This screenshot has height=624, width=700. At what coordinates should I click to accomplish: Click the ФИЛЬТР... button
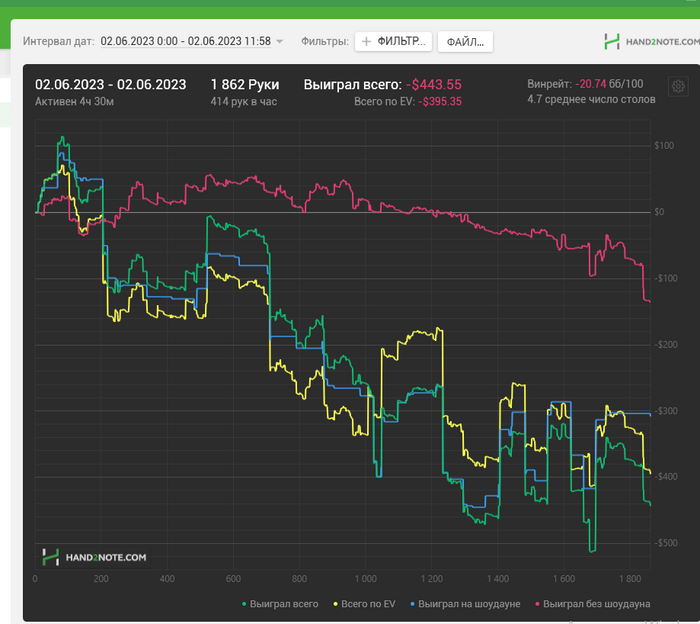coord(393,42)
